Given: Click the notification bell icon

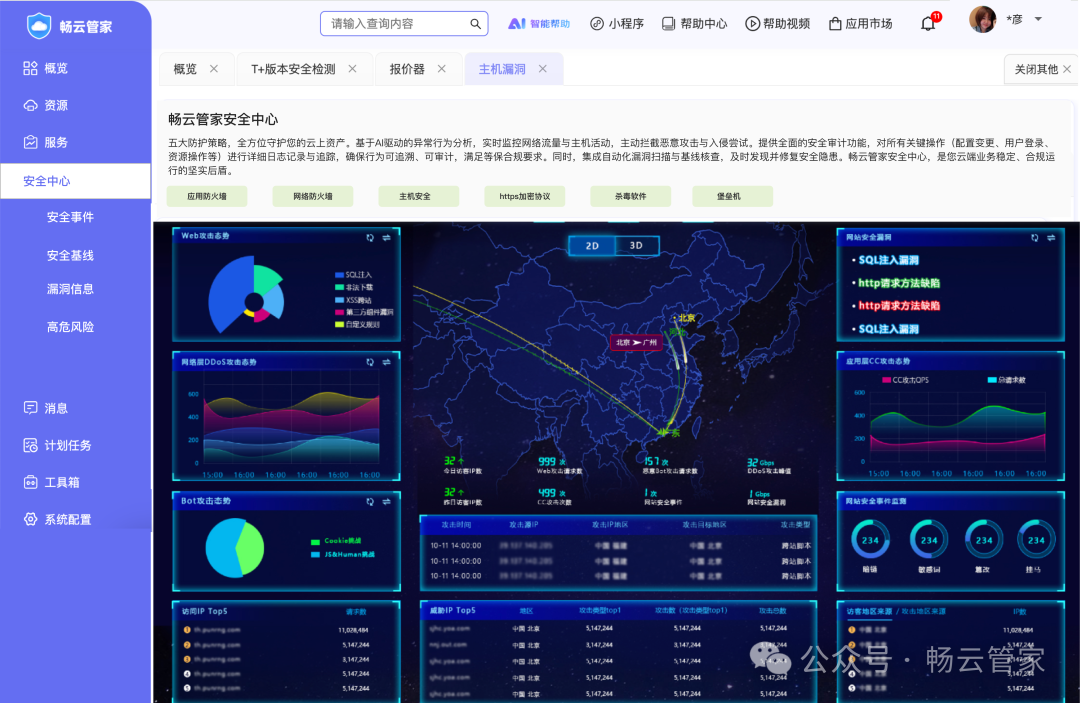Looking at the screenshot, I should 927,21.
